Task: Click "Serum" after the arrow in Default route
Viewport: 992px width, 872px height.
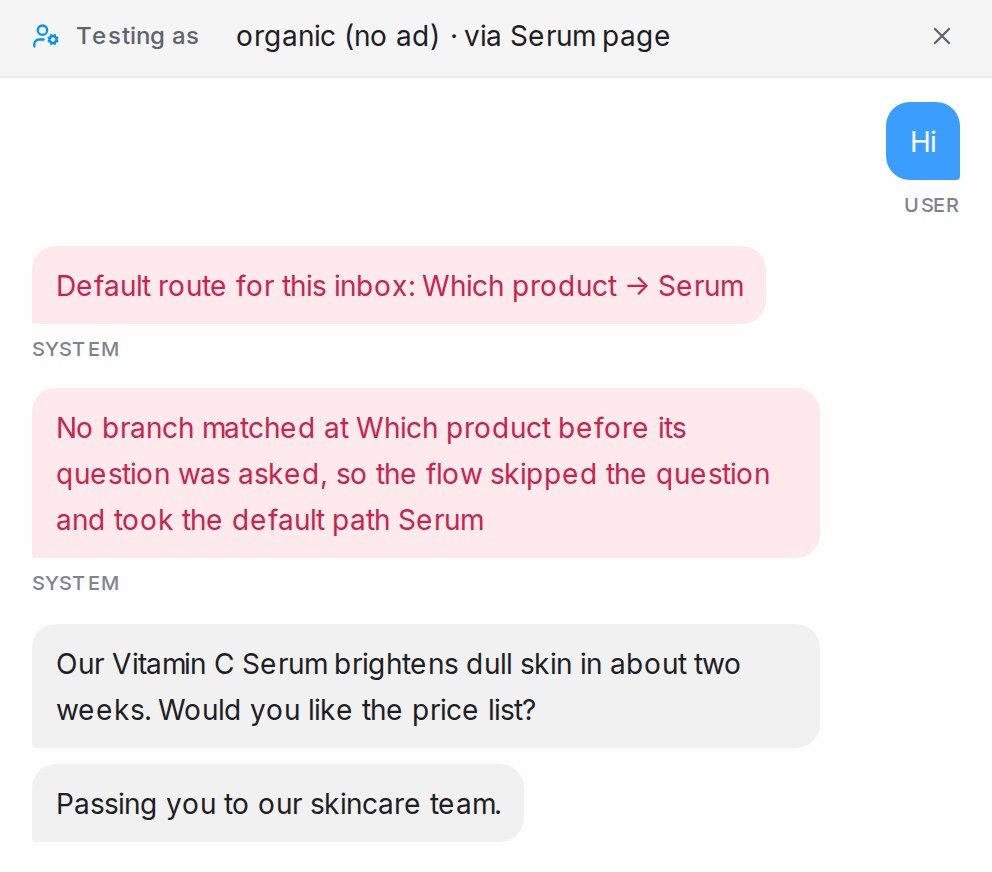Action: click(x=700, y=286)
